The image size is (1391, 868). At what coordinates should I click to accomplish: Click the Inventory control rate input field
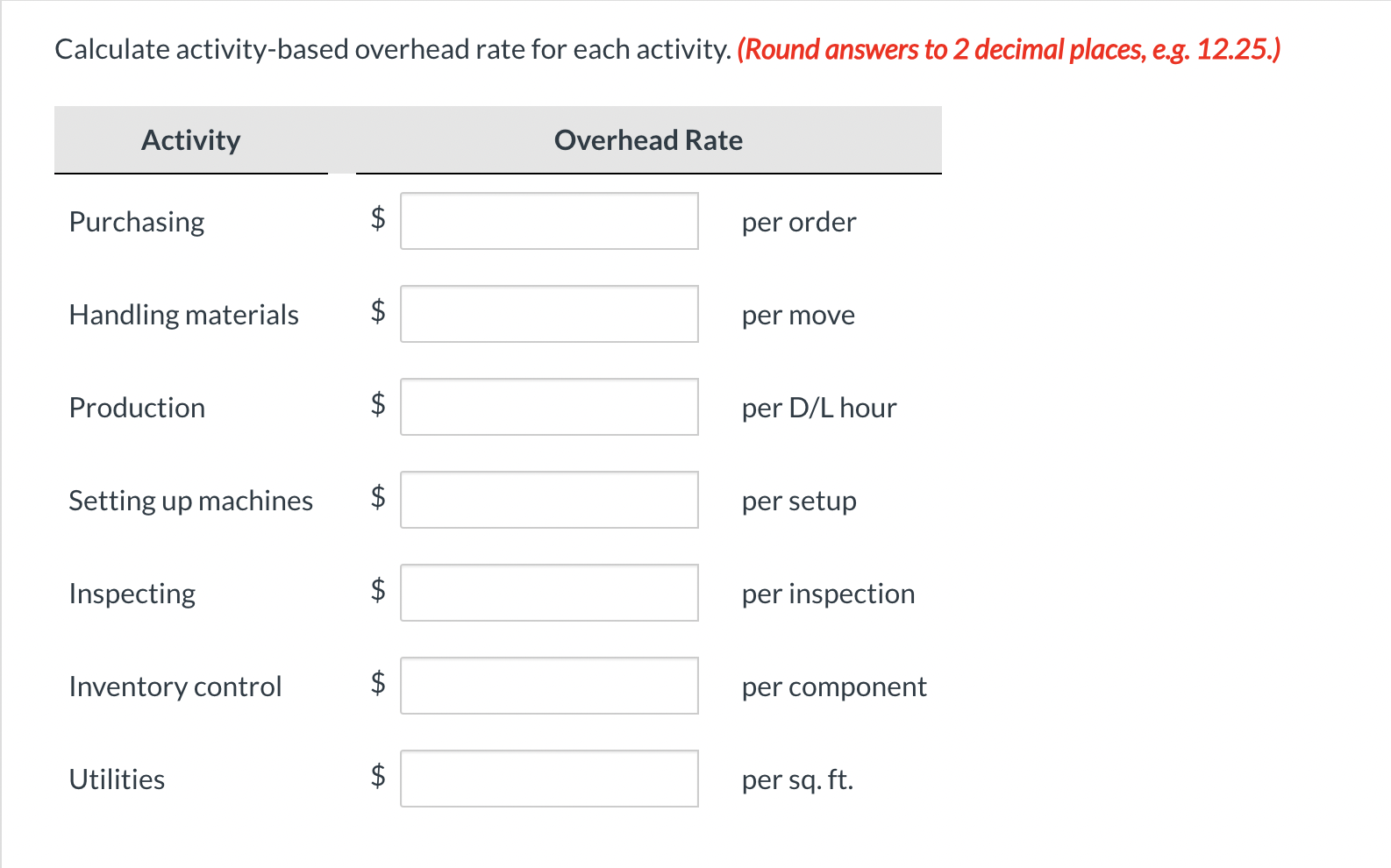pos(549,686)
